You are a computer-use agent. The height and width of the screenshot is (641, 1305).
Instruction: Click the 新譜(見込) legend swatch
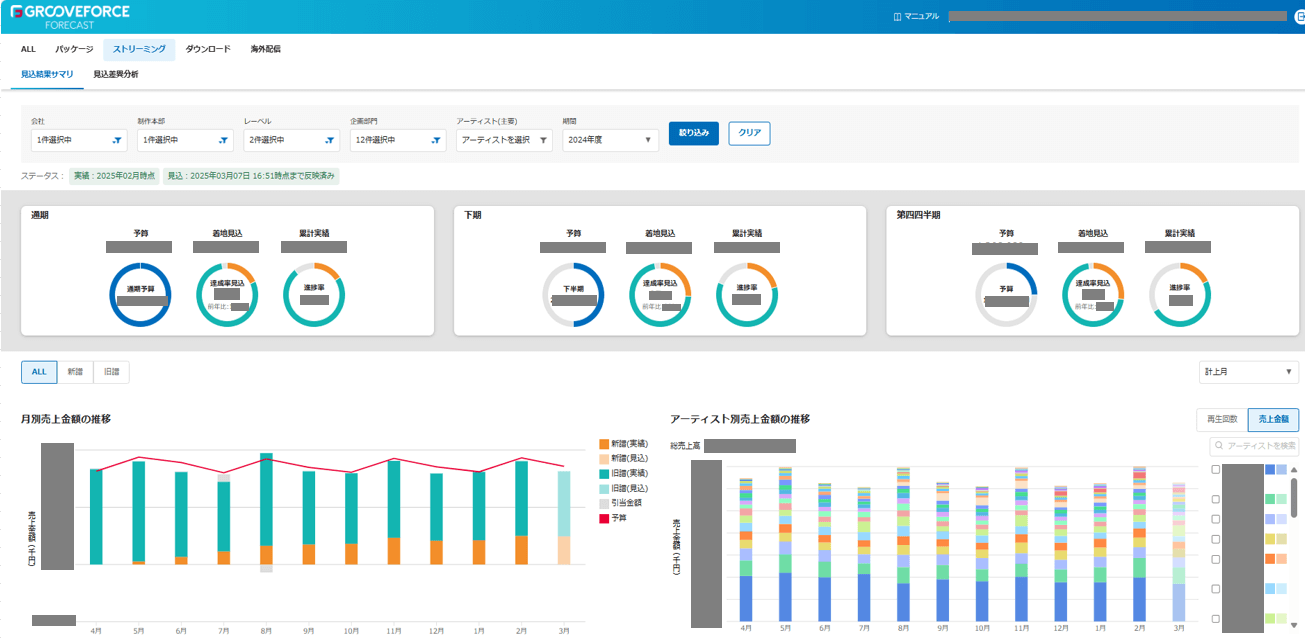tap(604, 458)
